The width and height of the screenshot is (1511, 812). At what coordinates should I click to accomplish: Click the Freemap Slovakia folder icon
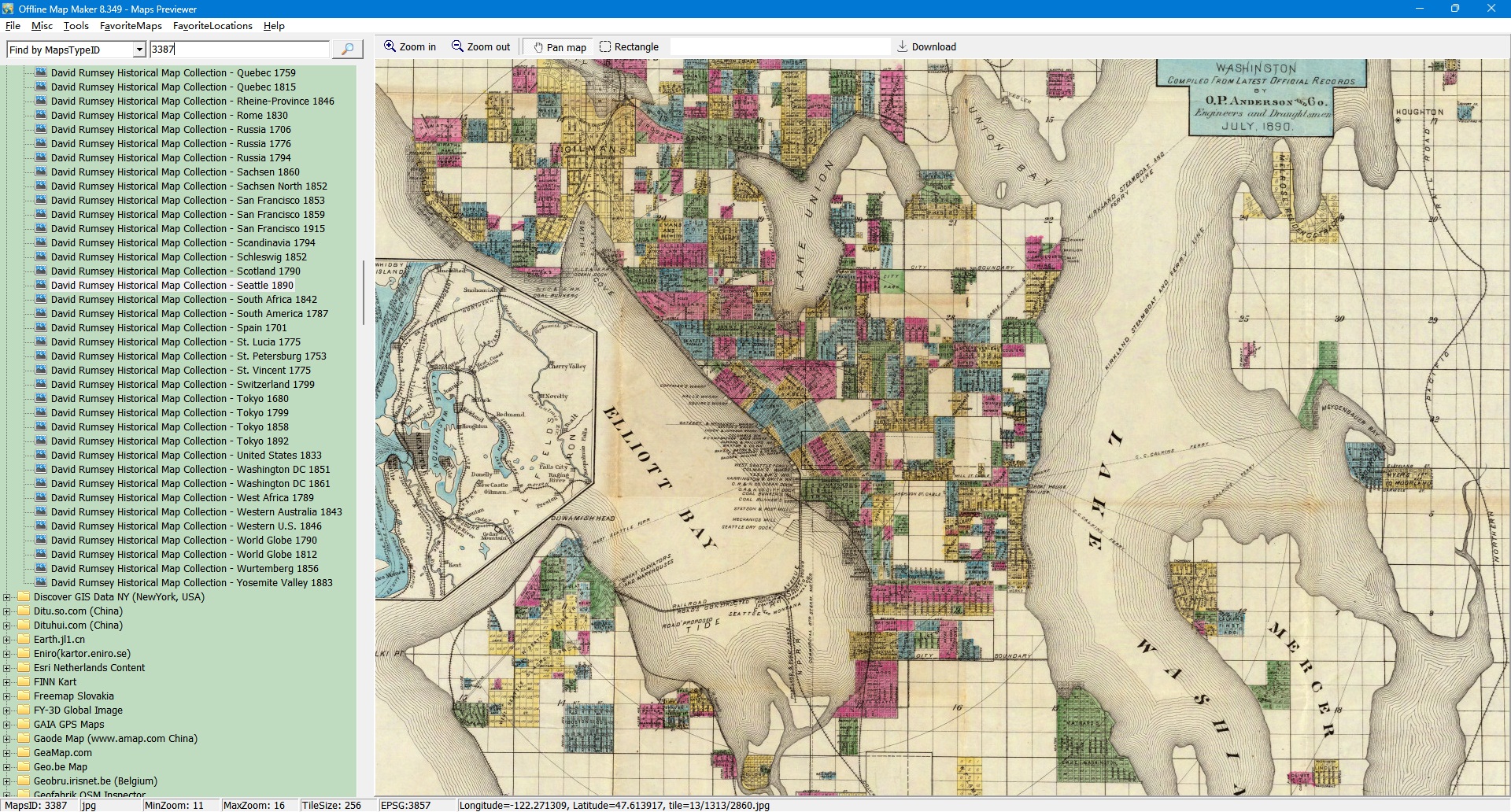(x=24, y=696)
